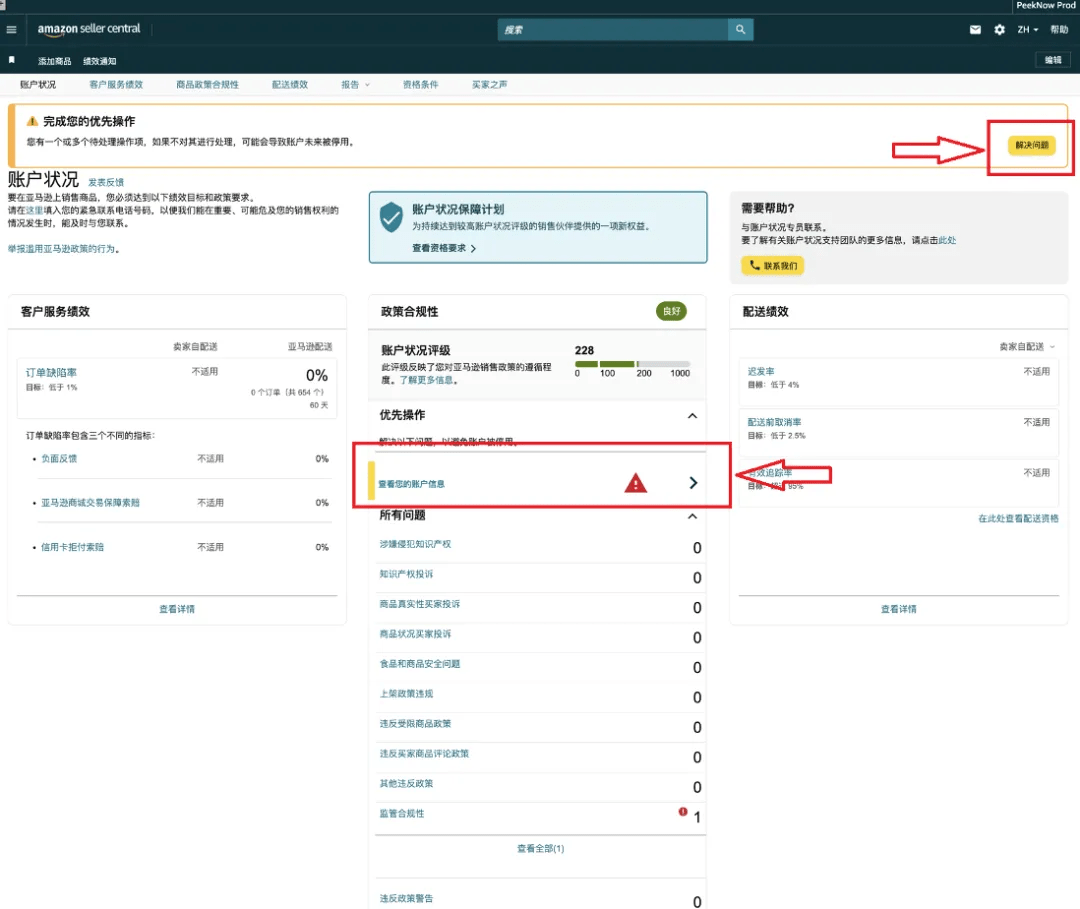This screenshot has width=1080, height=909.
Task: Open the settings gear icon
Action: tap(999, 30)
